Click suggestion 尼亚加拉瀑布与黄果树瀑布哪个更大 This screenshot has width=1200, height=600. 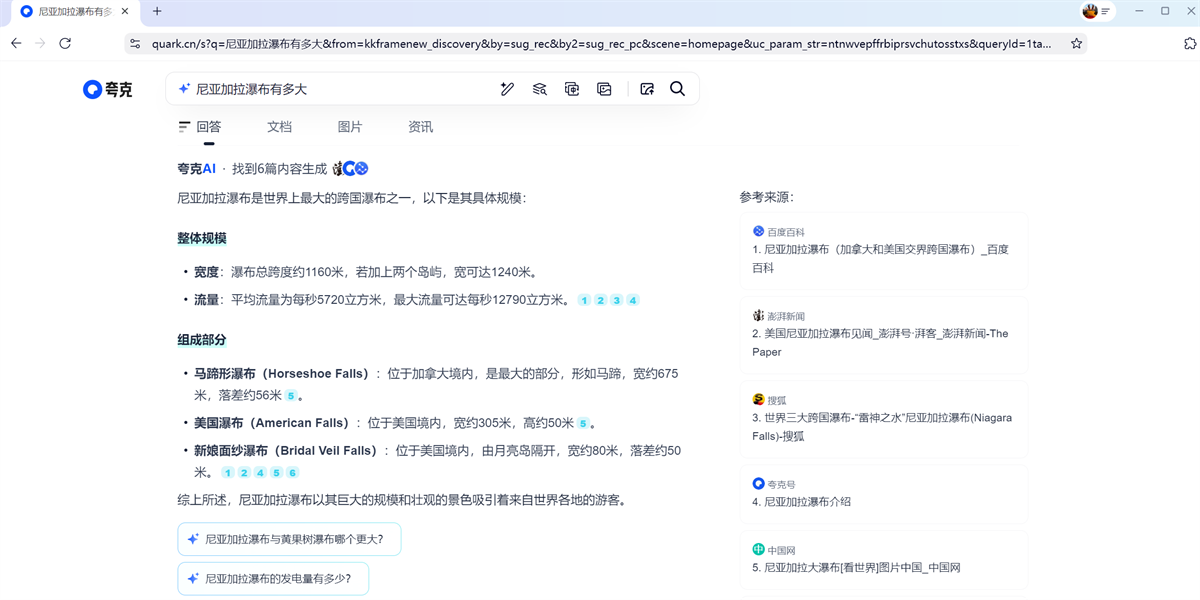click(x=293, y=539)
